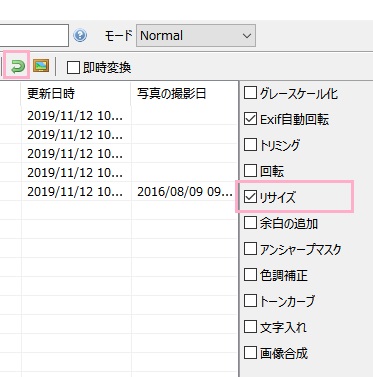Sort by the 更新日時 column header
This screenshot has height=377, width=373.
[x=76, y=94]
